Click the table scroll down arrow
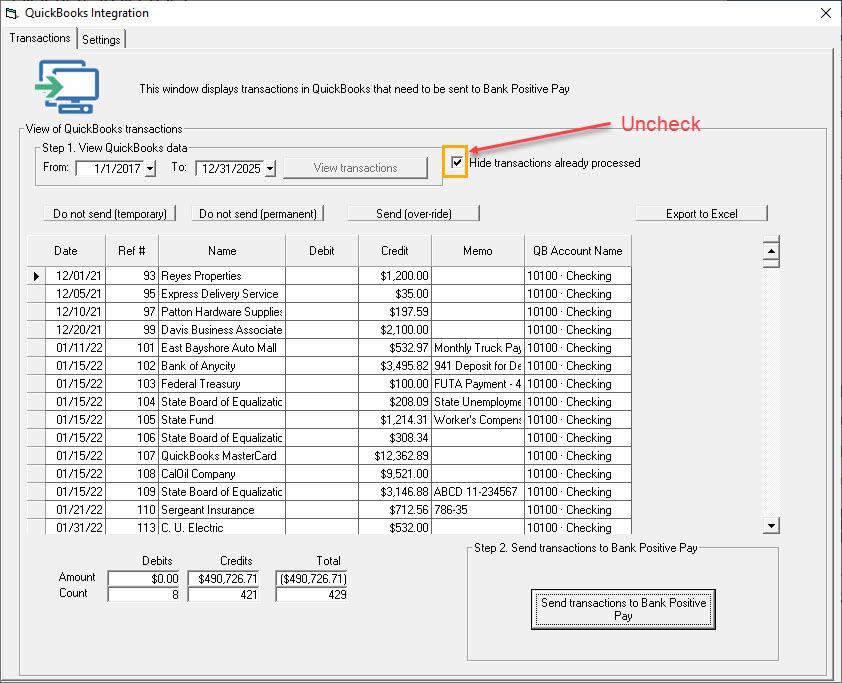 tap(771, 526)
